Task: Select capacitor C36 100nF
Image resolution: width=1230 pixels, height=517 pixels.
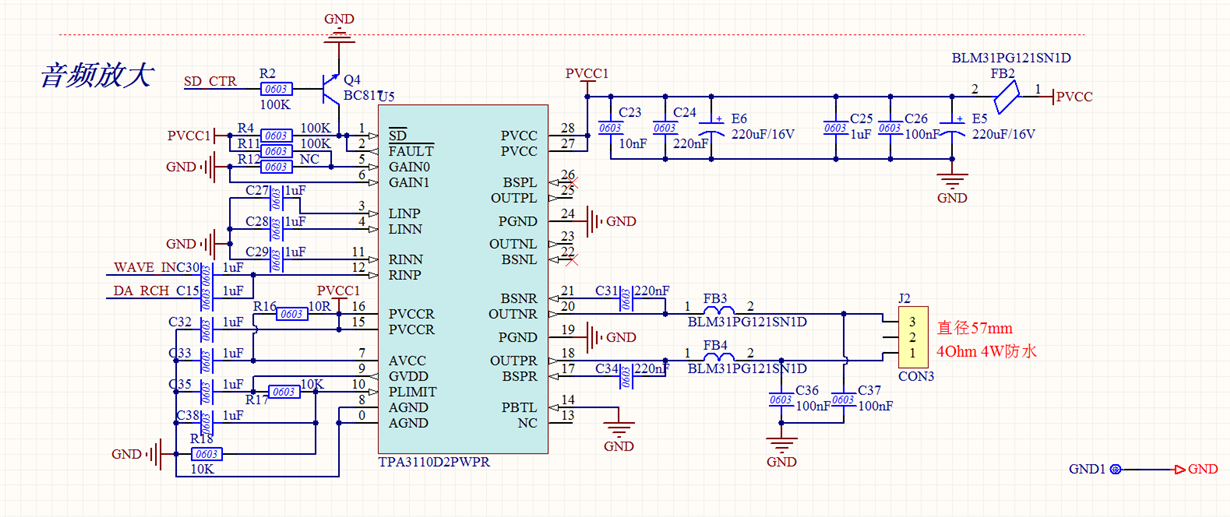Action: point(781,399)
